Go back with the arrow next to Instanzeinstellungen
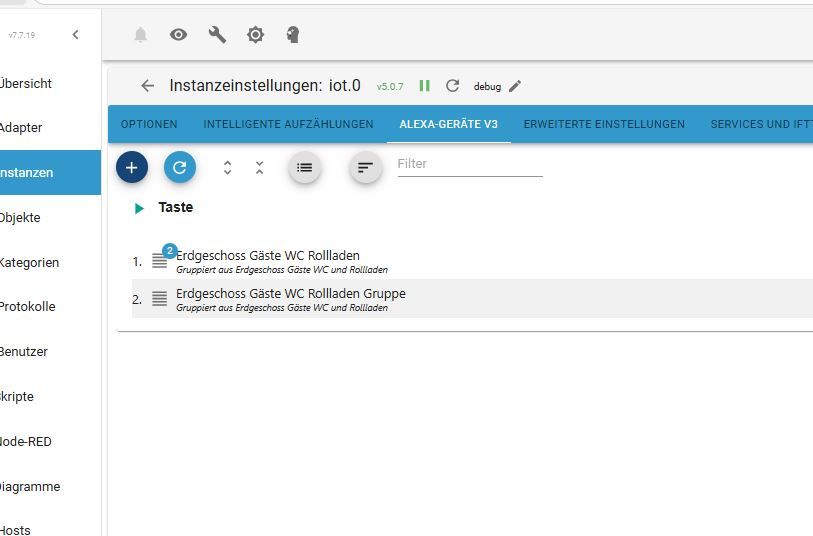 tap(148, 86)
